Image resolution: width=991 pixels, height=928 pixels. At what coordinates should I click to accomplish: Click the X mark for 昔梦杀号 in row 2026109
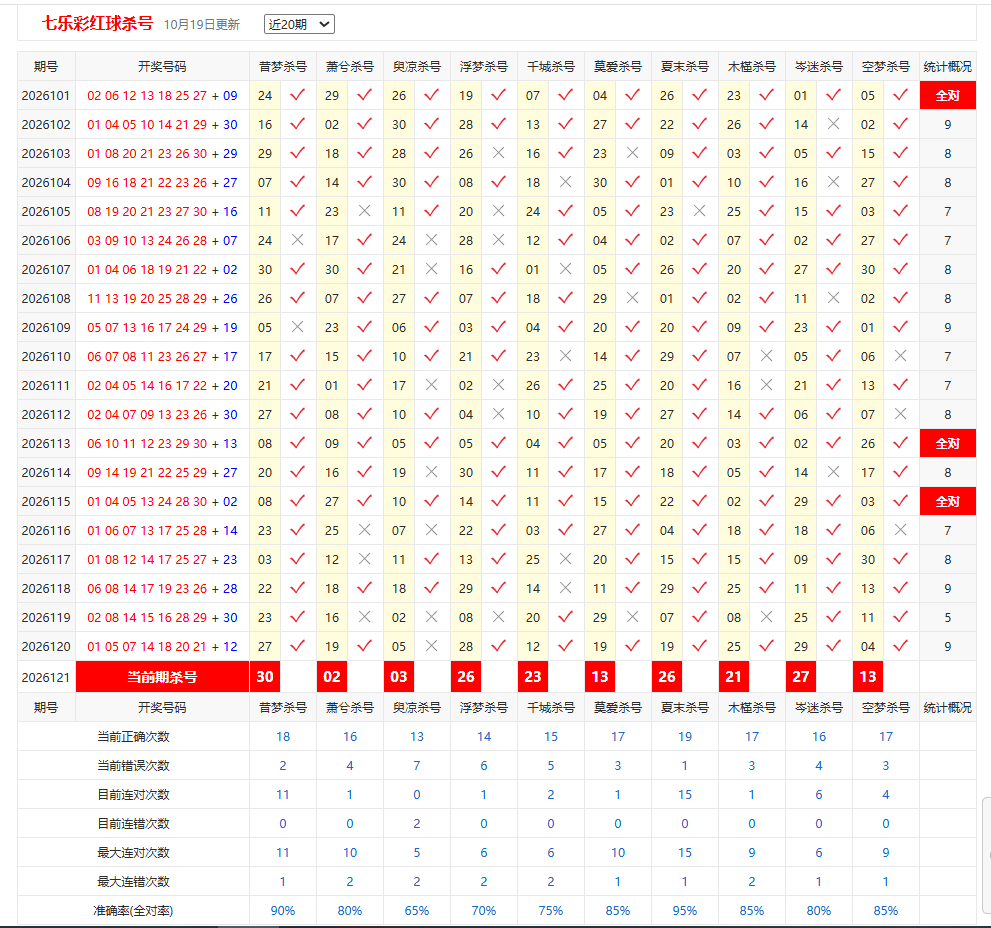tap(298, 327)
